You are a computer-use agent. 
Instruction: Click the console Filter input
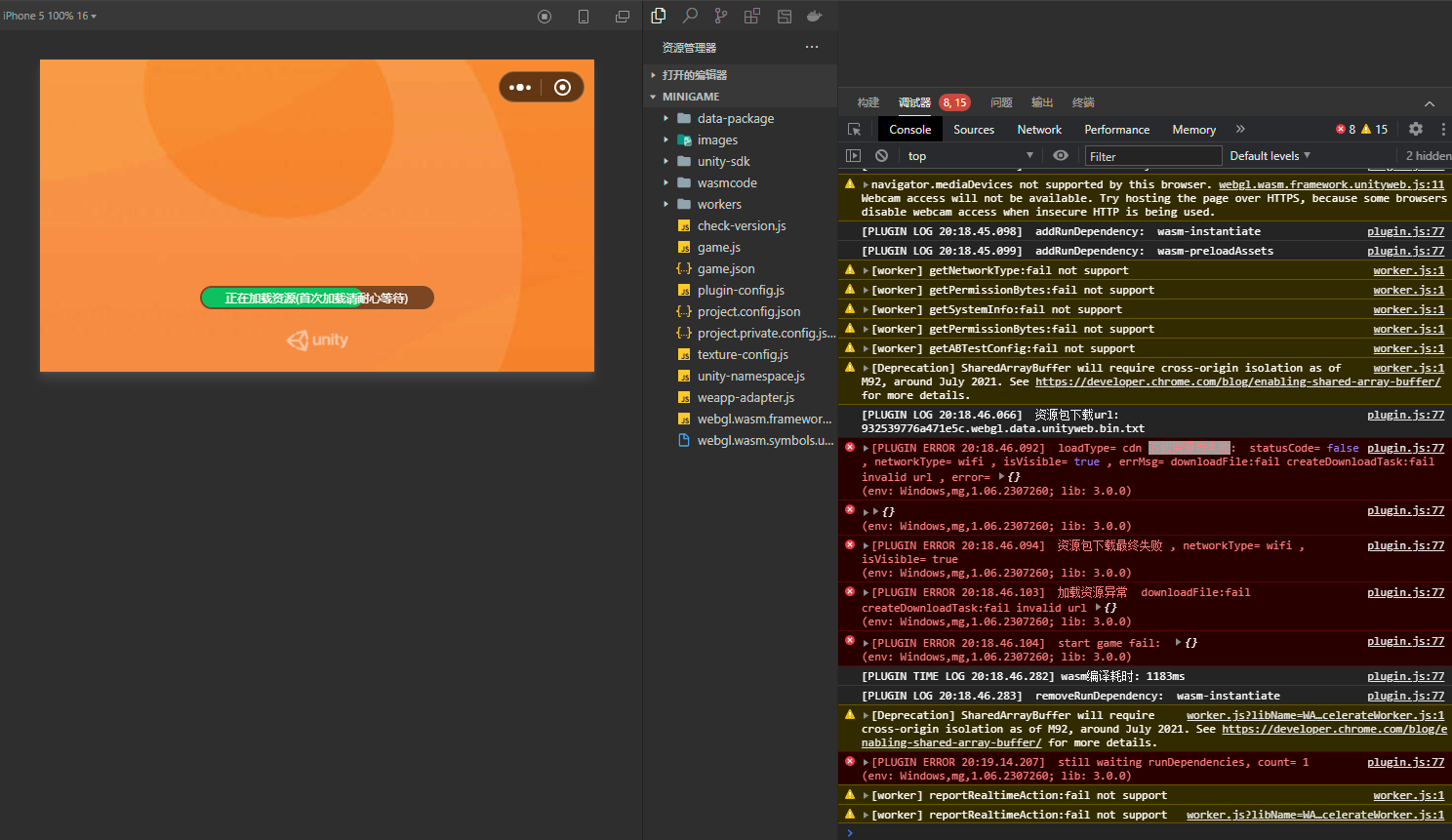1153,156
